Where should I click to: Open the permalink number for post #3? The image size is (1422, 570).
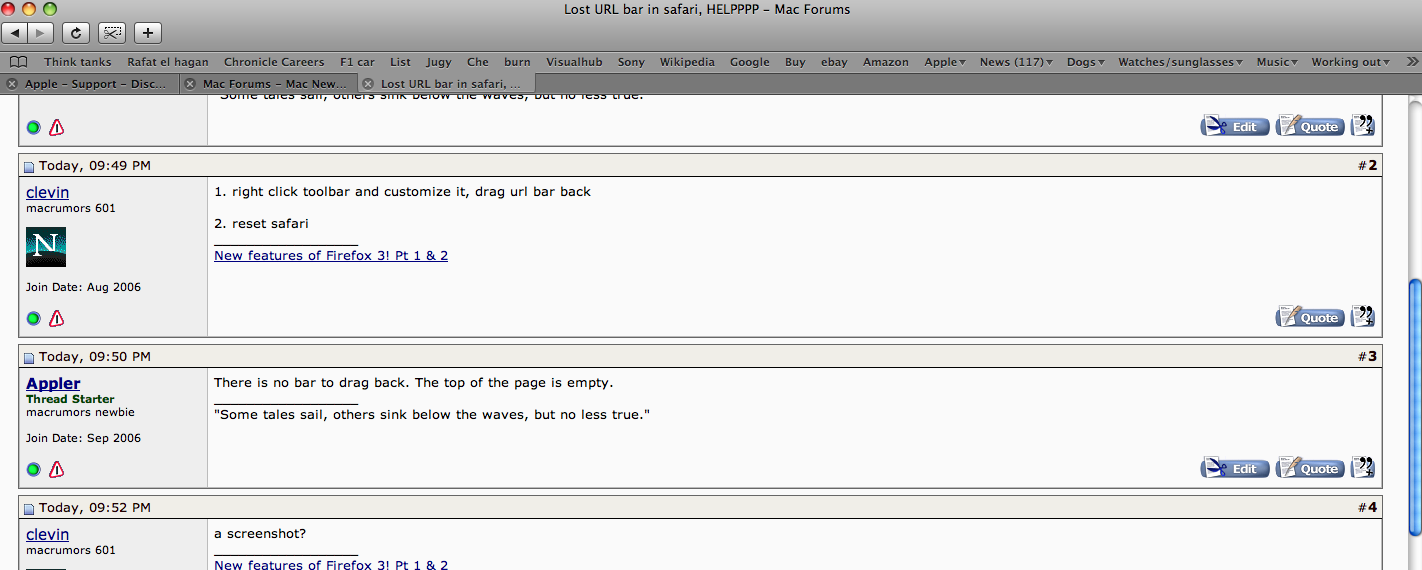tap(1372, 356)
